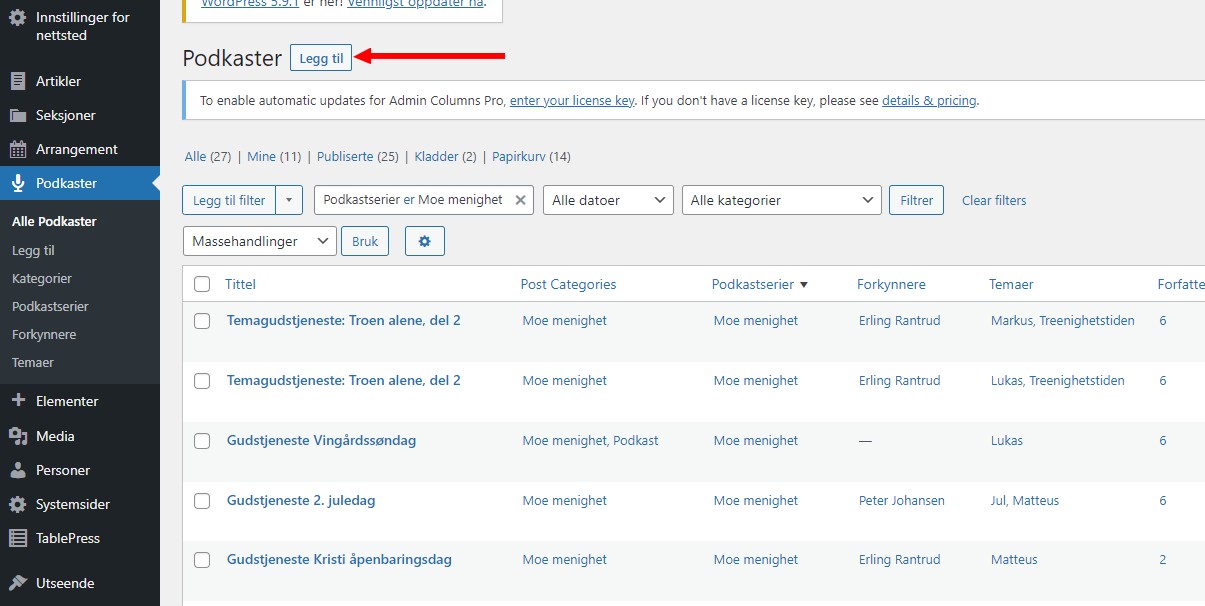Click the Forkynnere column header
Viewport: 1205px width, 606px height.
pos(891,285)
